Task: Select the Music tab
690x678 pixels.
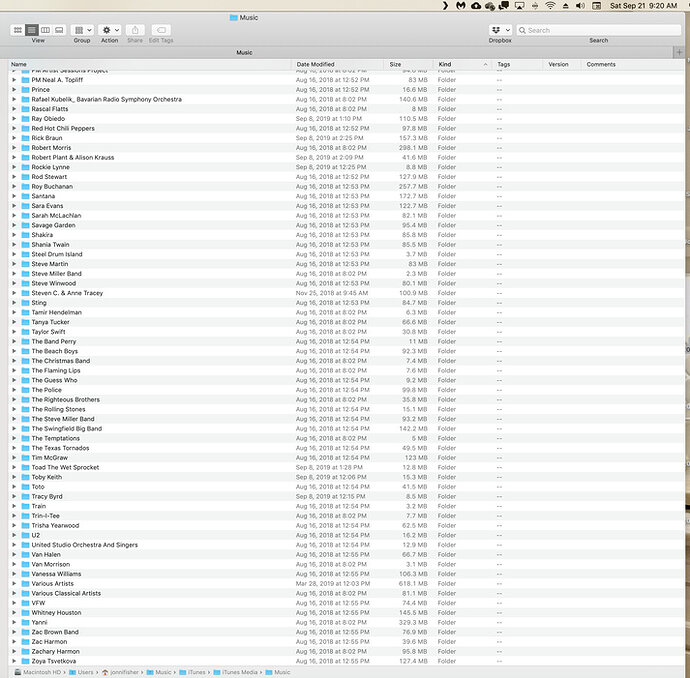Action: (x=244, y=52)
